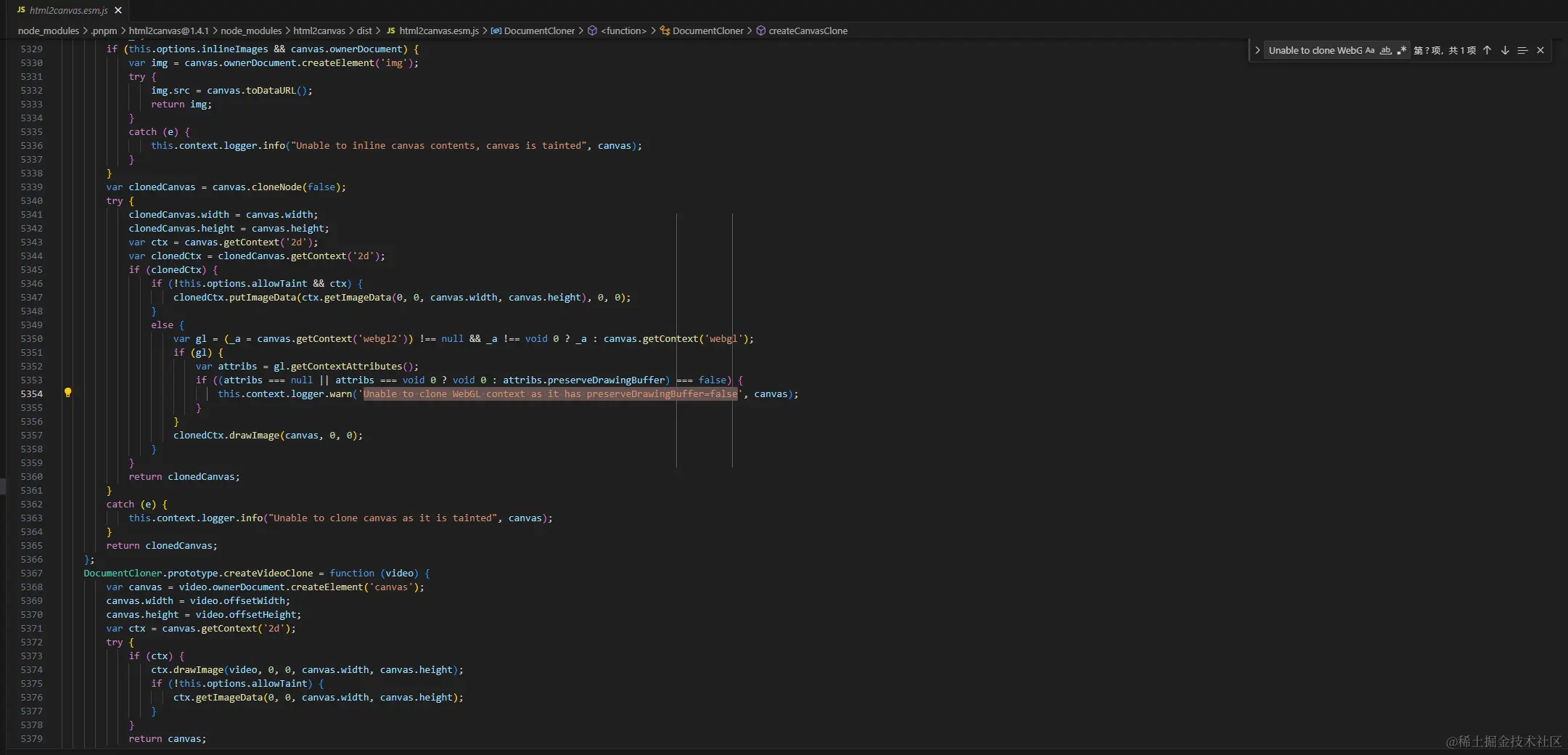Screen dimensions: 1568x755
Task: Click 'this.options.inlineImages' on line 5329
Action: [x=198, y=49]
